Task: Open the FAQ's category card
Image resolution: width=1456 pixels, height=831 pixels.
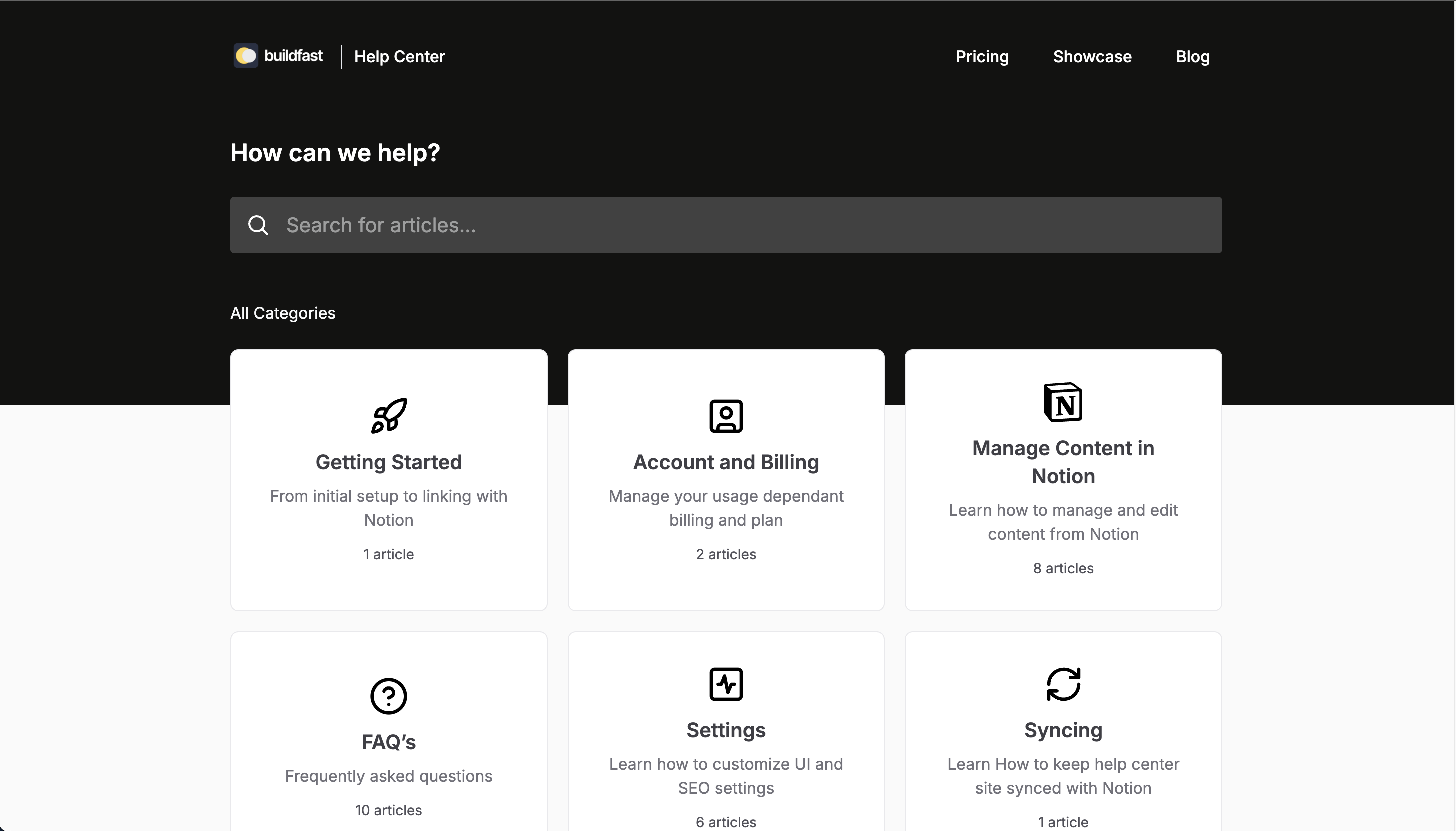Action: pos(388,742)
